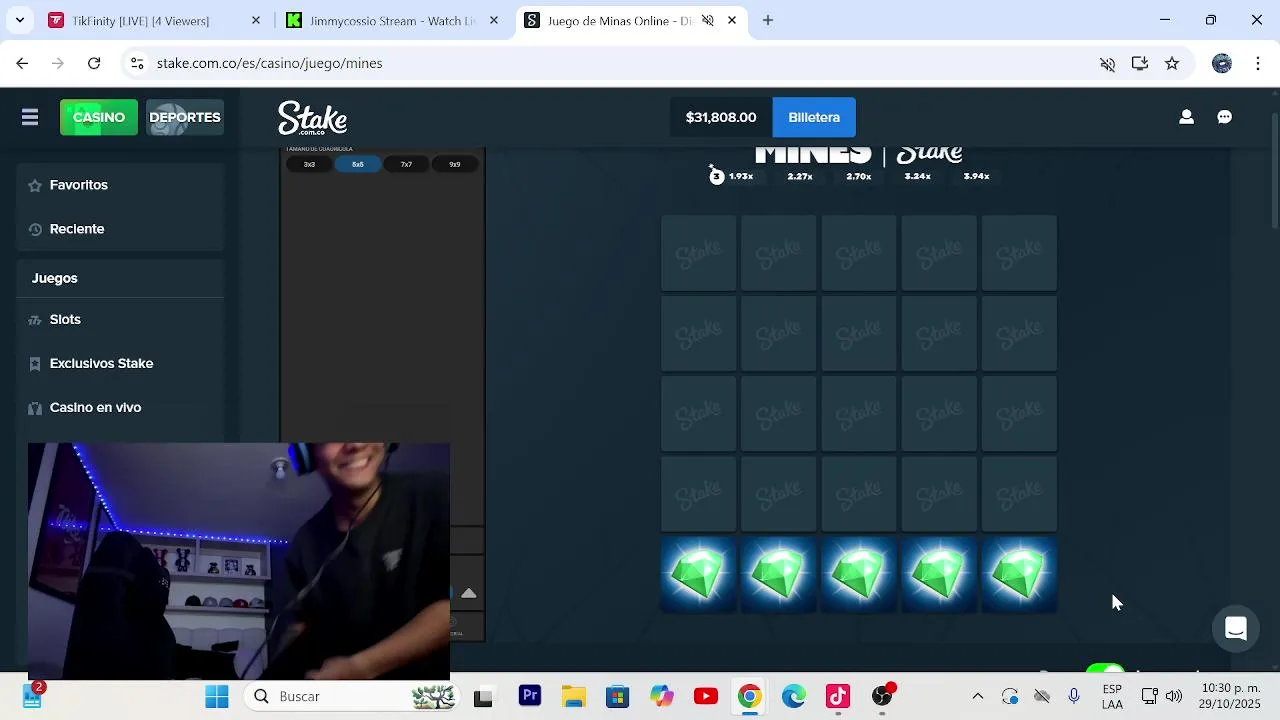Select the 9x9 grid size option
Viewport: 1280px width, 720px height.
click(x=455, y=164)
